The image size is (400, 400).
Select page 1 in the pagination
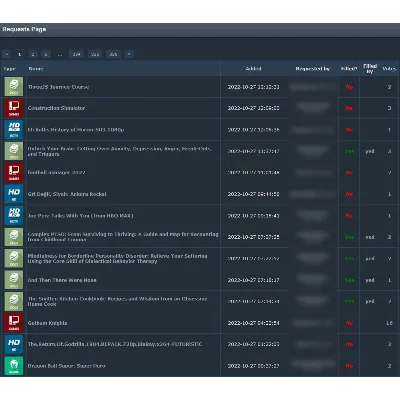pyautogui.click(x=20, y=54)
